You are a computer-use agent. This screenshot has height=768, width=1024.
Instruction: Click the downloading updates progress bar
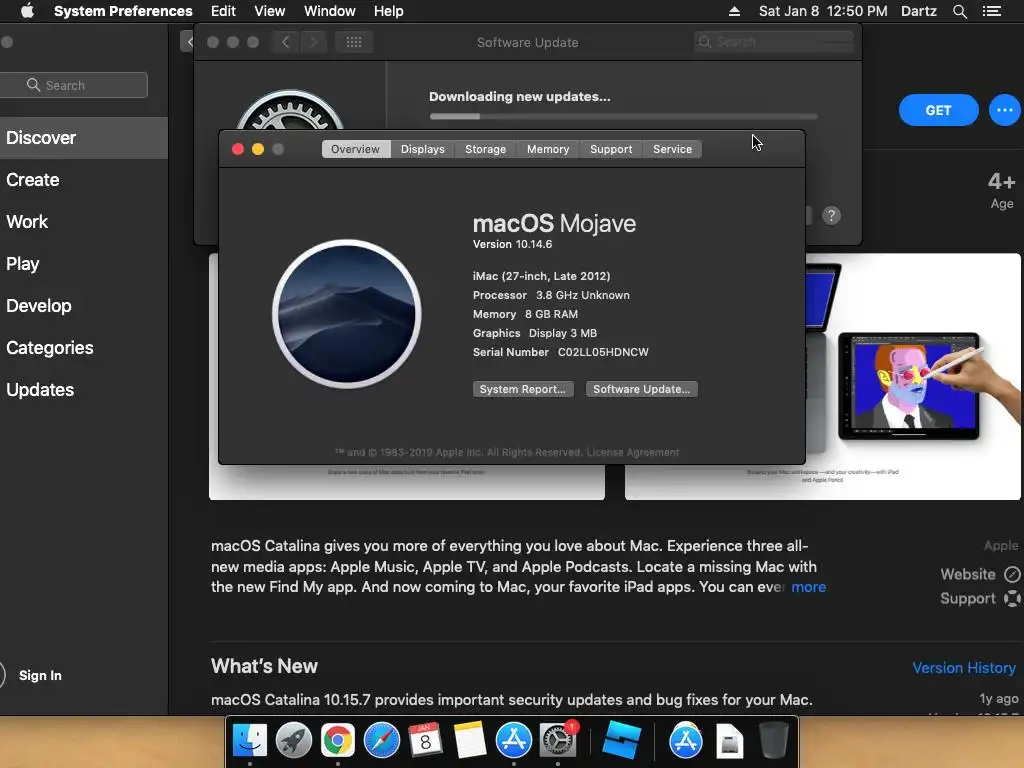[x=623, y=116]
